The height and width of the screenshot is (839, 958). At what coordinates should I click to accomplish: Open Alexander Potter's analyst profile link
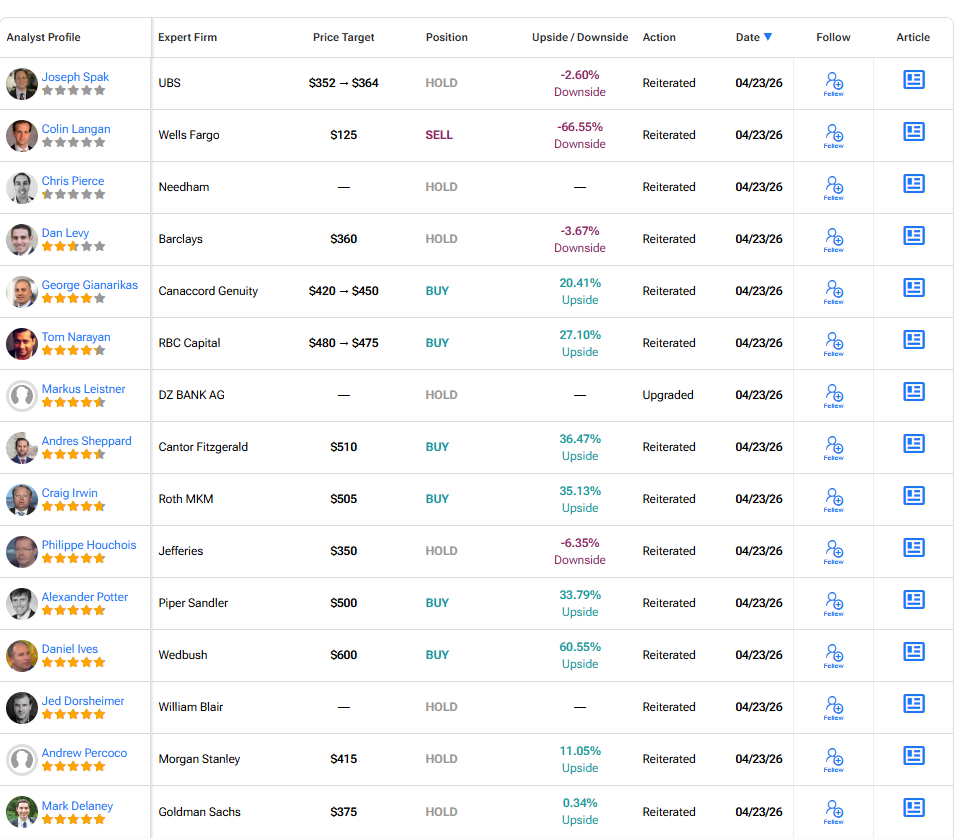pyautogui.click(x=85, y=597)
